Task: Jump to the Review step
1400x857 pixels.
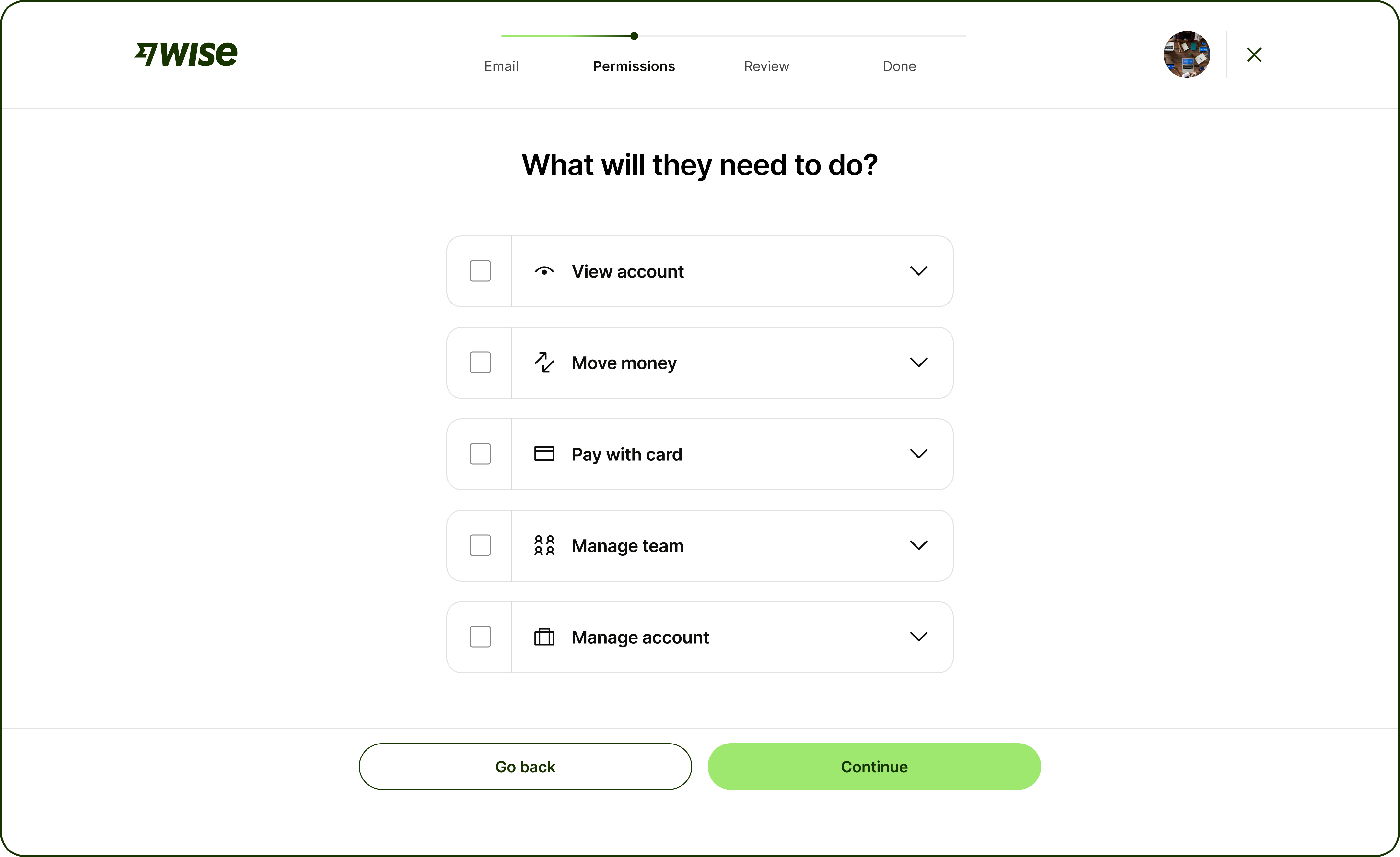Action: (766, 66)
